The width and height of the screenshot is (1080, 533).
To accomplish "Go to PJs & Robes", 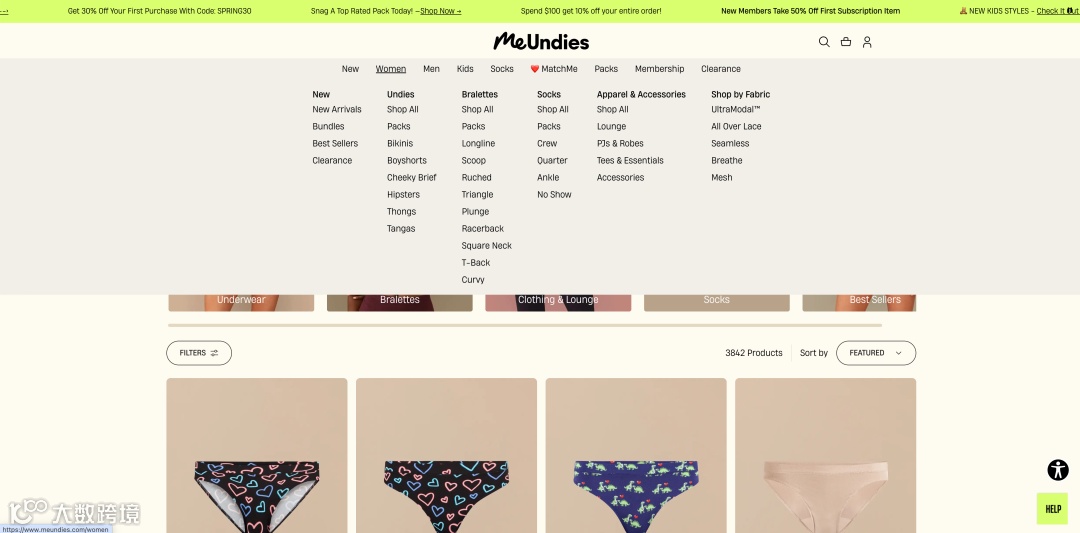I will pyautogui.click(x=620, y=144).
